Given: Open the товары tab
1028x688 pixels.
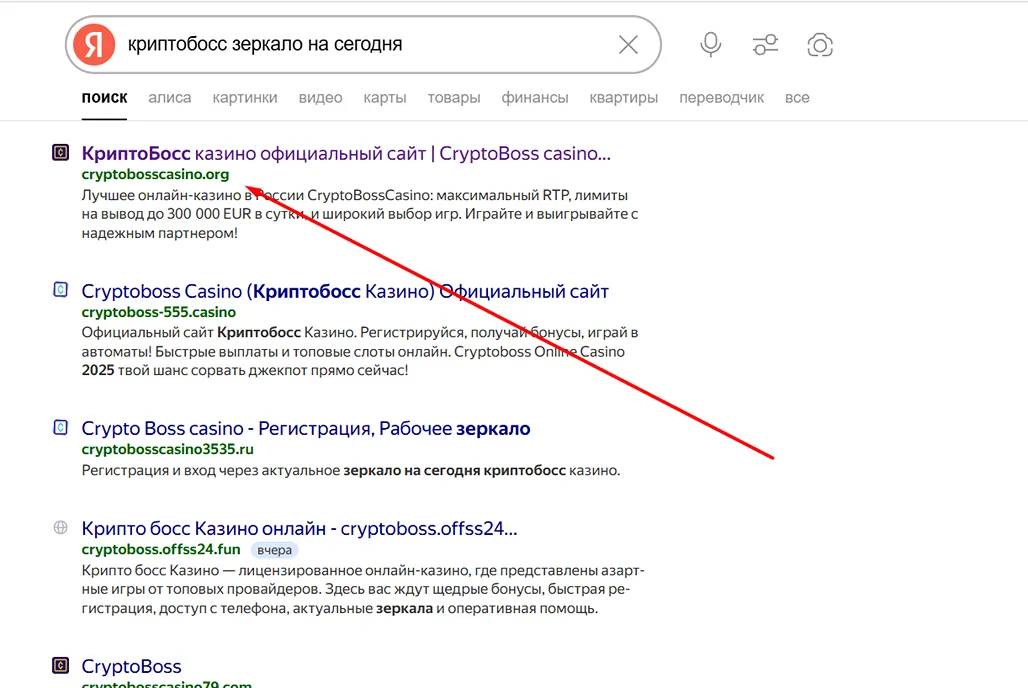Looking at the screenshot, I should 454,98.
